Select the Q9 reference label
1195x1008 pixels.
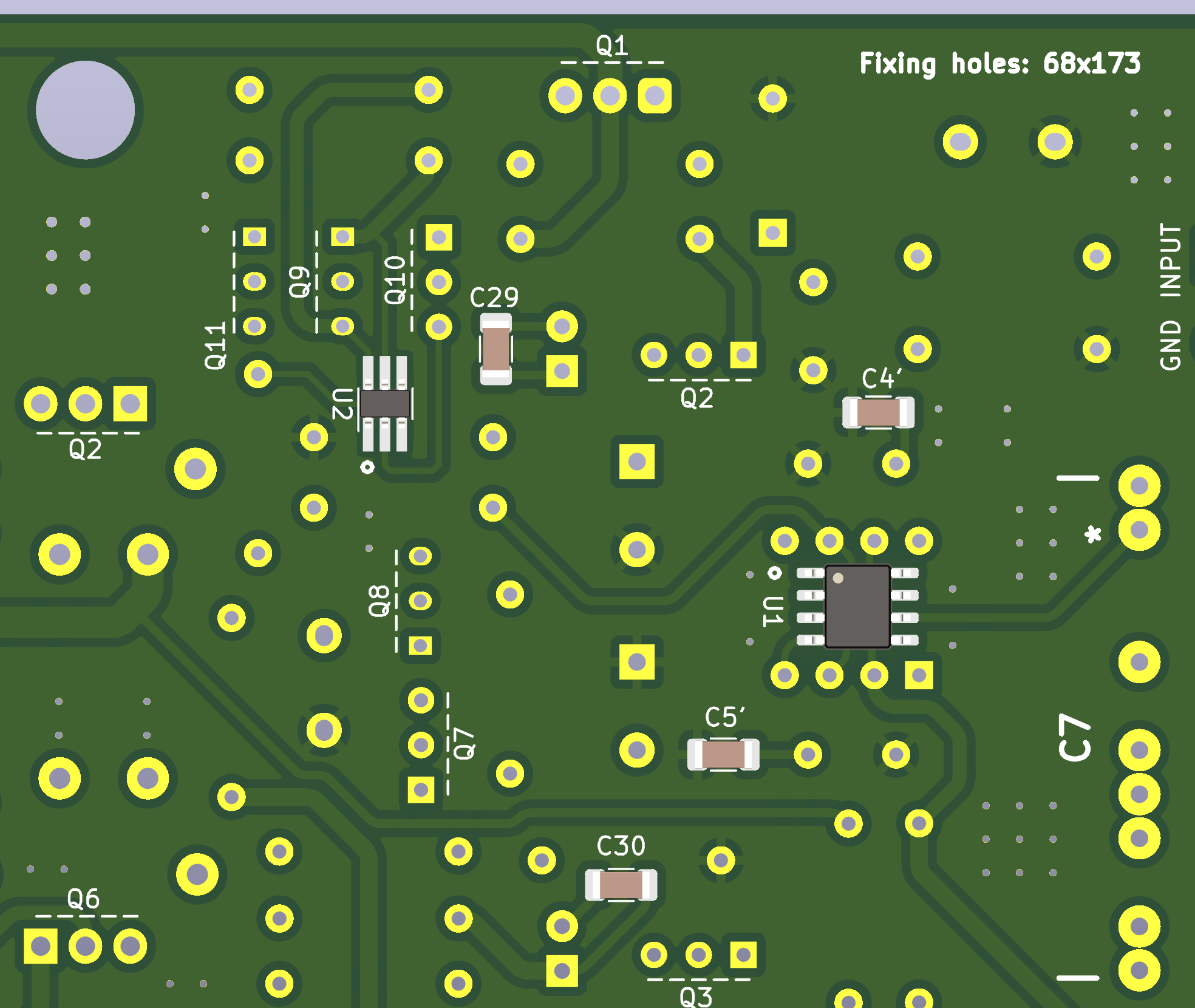pyautogui.click(x=300, y=282)
